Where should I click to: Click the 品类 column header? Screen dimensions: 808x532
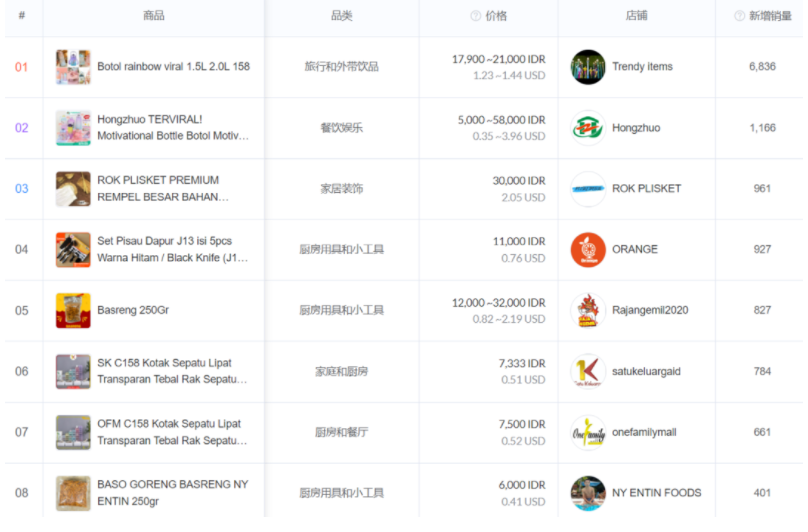coord(342,16)
